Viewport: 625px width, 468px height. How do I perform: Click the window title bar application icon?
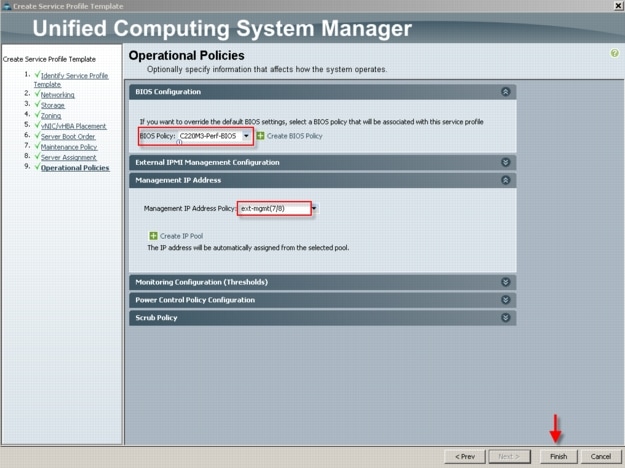(6, 6)
